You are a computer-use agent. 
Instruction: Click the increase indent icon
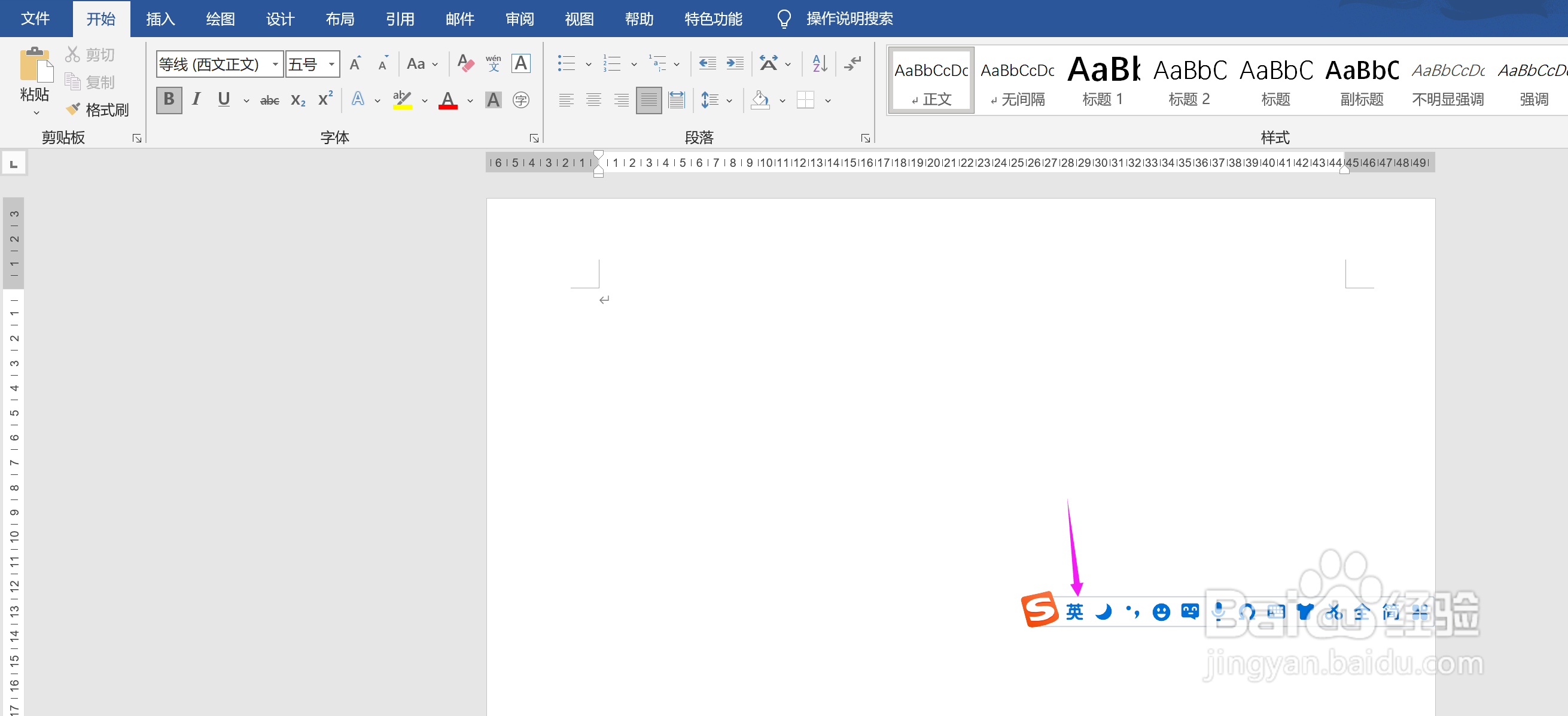pyautogui.click(x=735, y=63)
